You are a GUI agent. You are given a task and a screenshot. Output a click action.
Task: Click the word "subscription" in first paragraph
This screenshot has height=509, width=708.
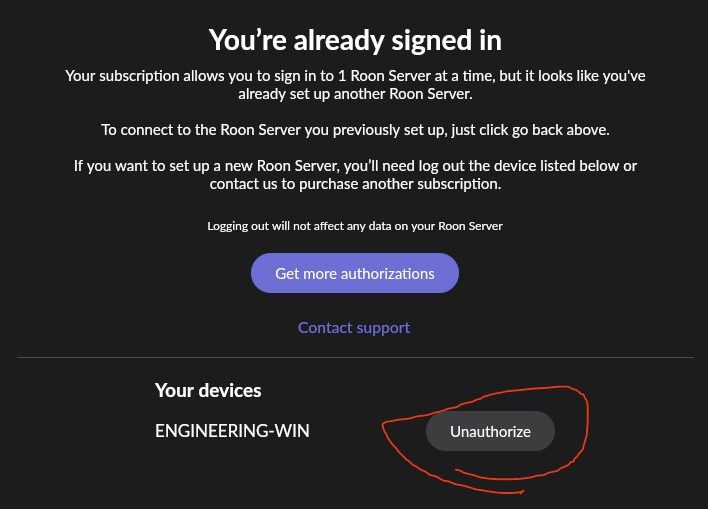[x=139, y=76]
